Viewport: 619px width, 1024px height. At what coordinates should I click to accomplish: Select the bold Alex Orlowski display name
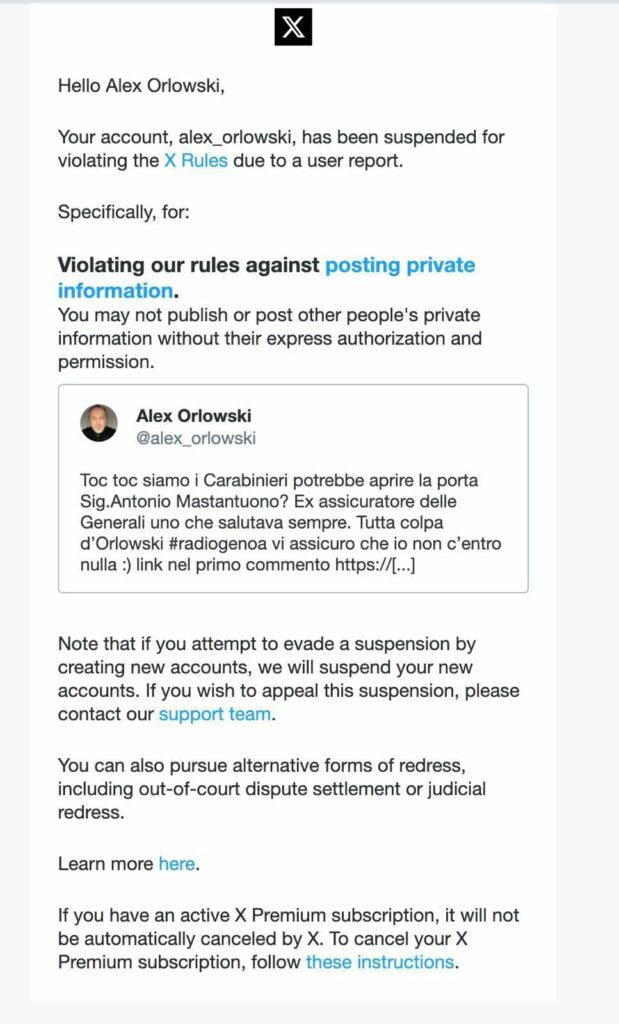click(193, 415)
